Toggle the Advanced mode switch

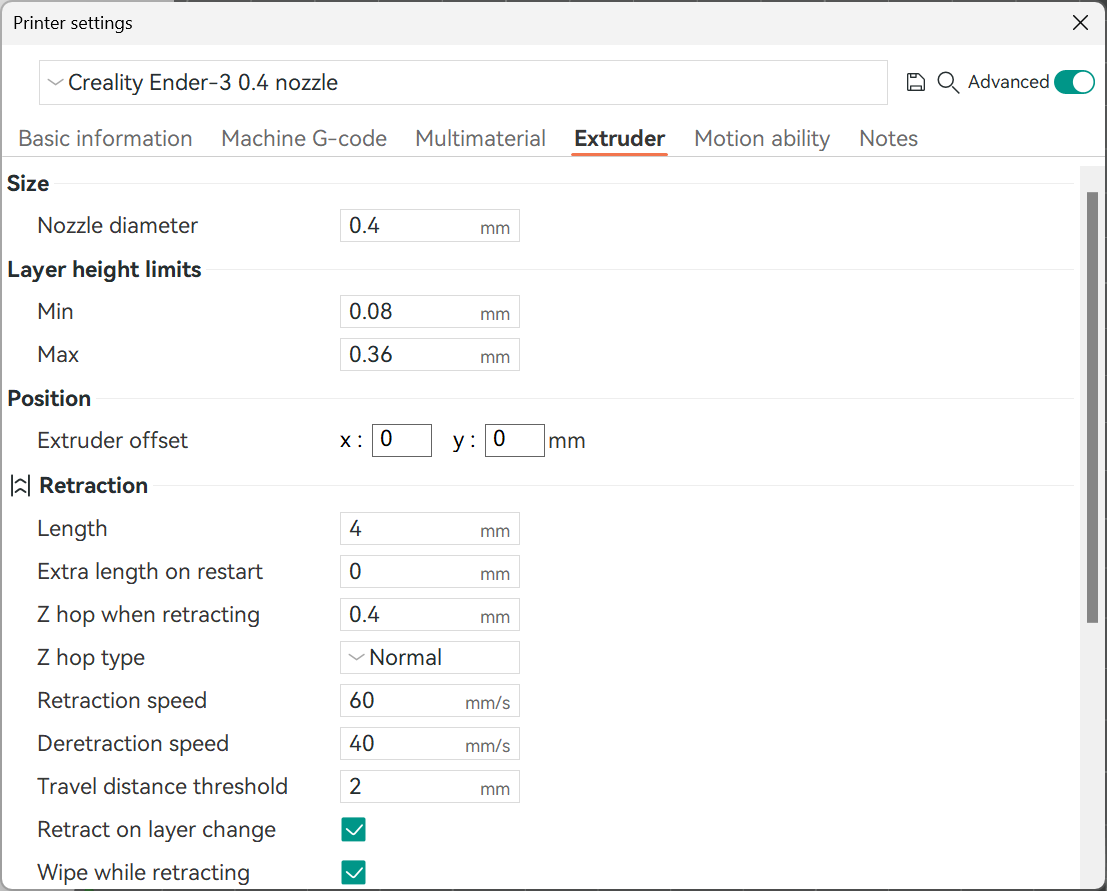[1074, 82]
